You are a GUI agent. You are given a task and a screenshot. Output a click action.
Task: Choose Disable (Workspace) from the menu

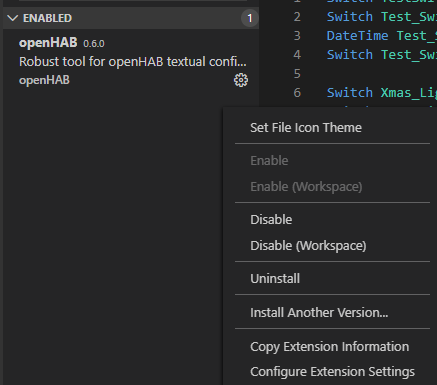click(308, 246)
